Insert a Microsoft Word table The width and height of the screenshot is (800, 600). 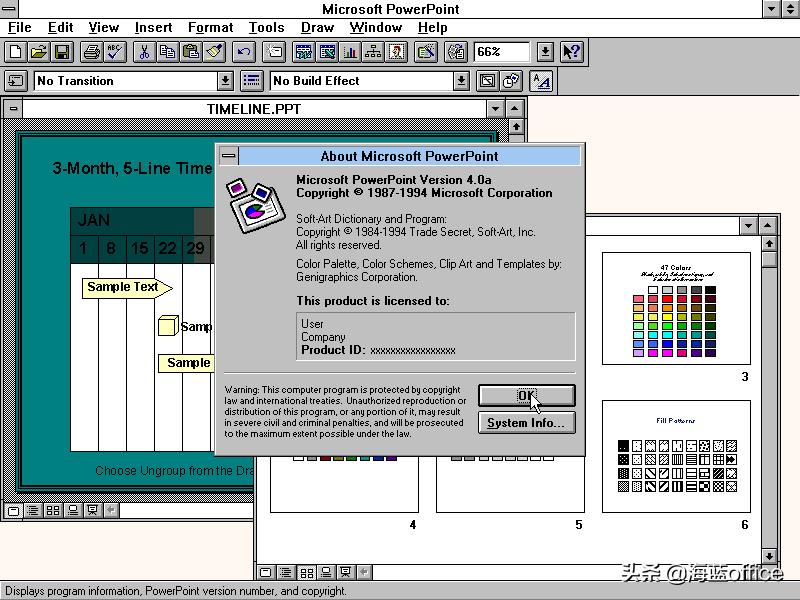pos(304,52)
